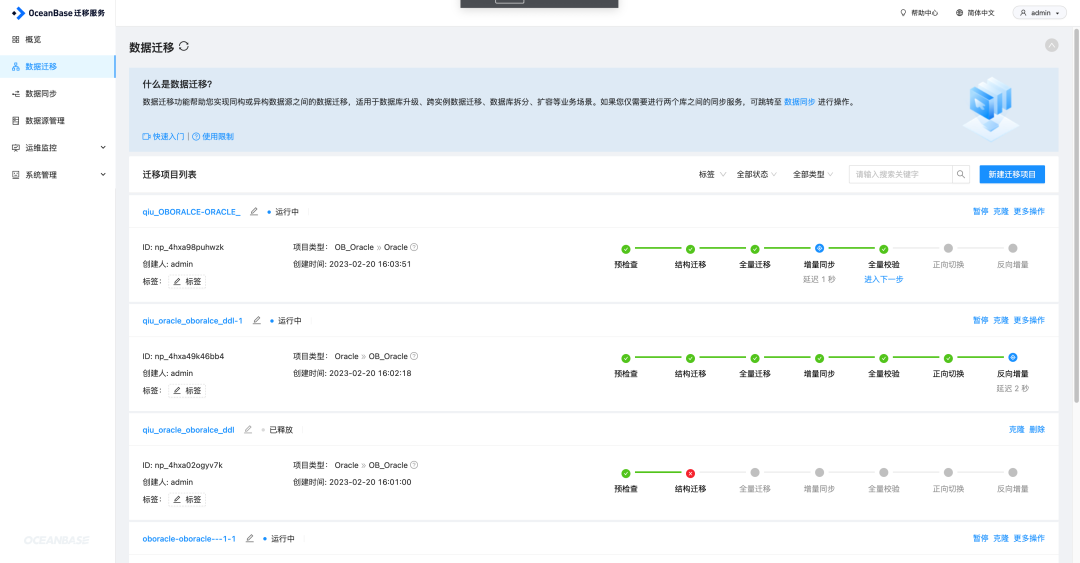Screen dimensions: 1080x563
Task: Click 进入下一步 under 全量校验
Action: (884, 279)
